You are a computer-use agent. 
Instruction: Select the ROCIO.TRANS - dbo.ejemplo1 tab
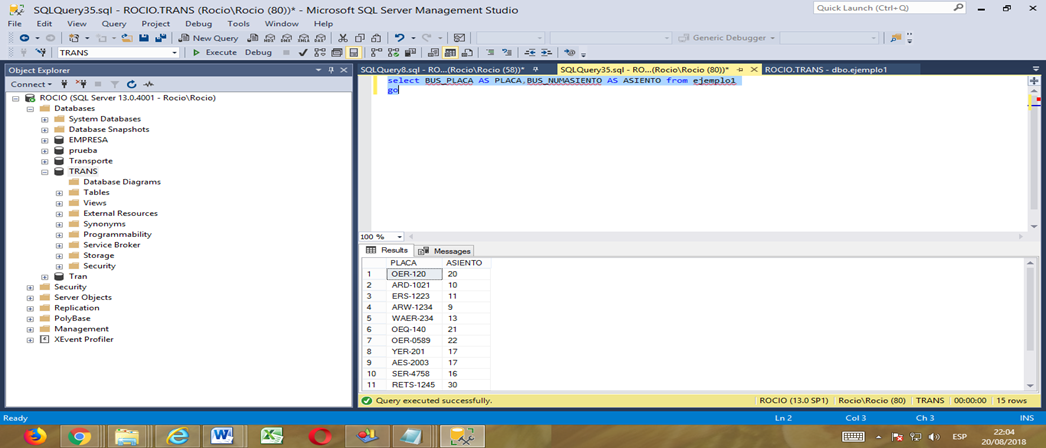point(825,70)
